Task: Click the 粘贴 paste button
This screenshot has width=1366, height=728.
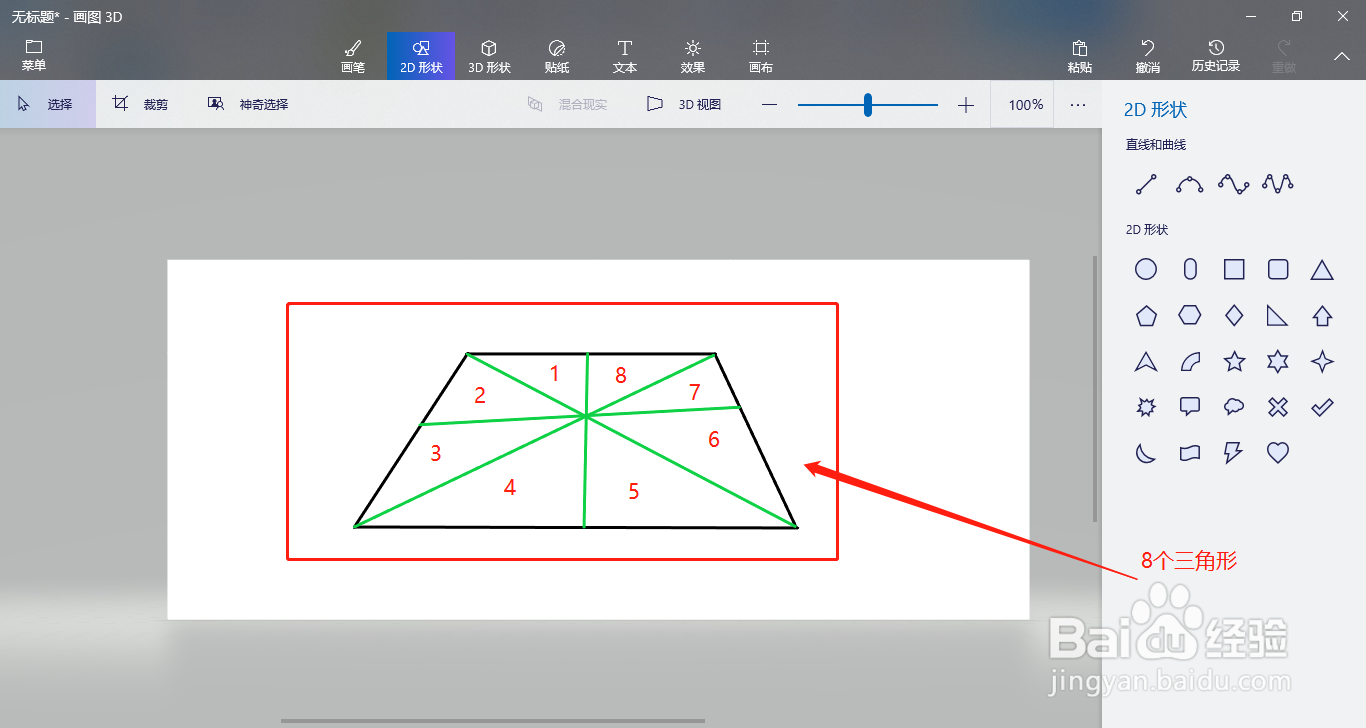Action: 1080,56
